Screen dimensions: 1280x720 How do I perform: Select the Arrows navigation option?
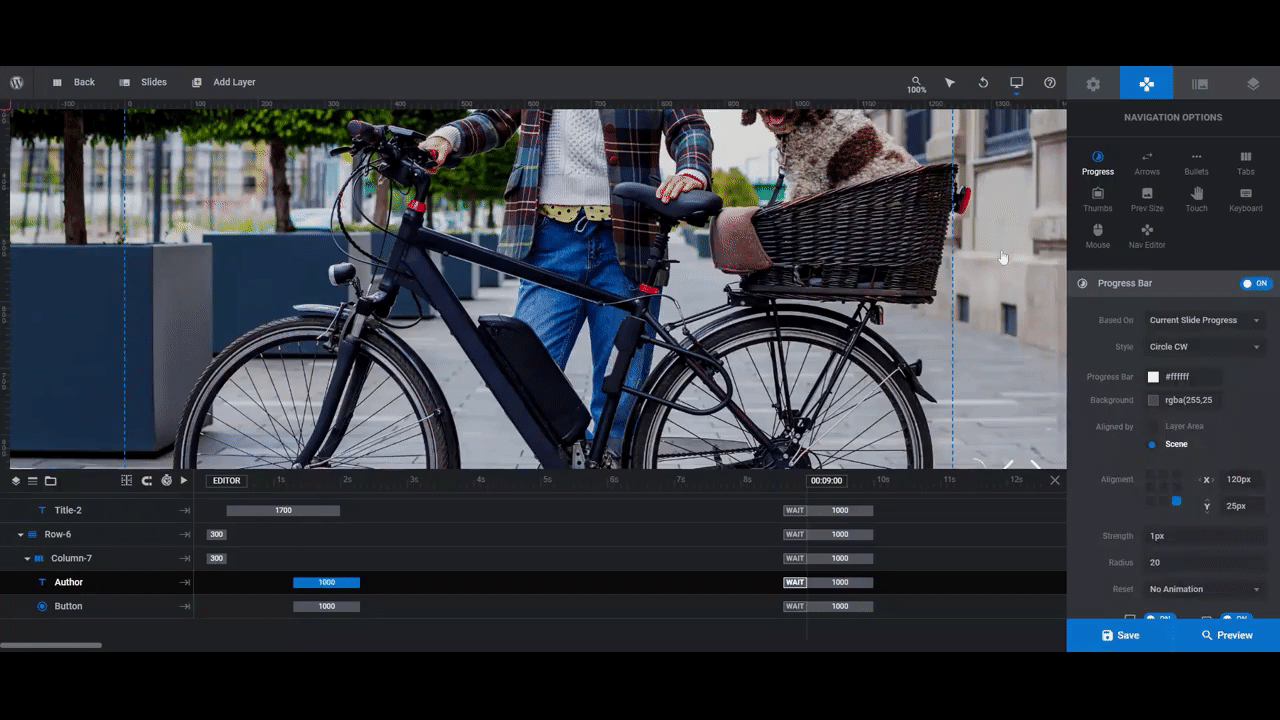point(1147,163)
